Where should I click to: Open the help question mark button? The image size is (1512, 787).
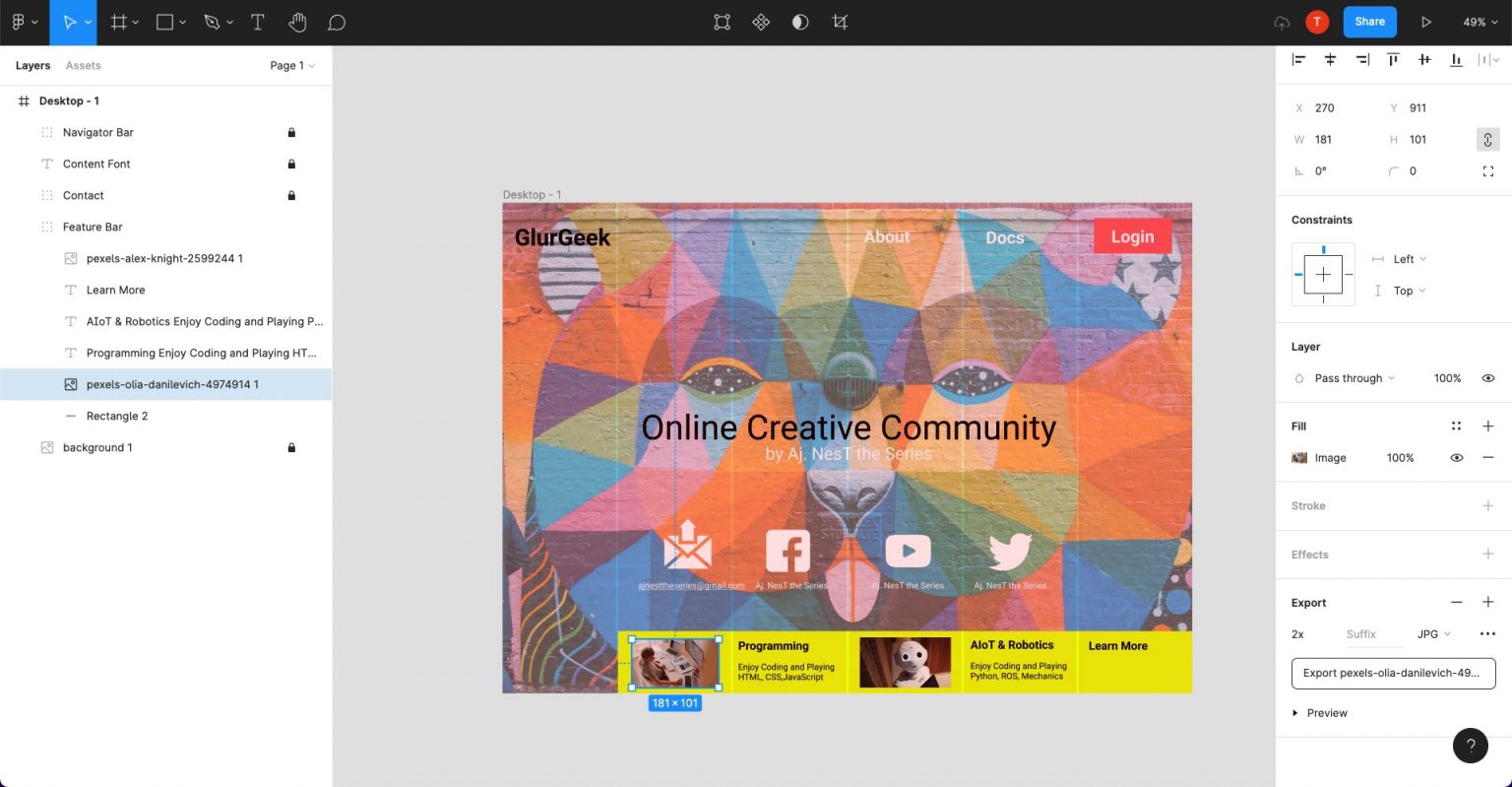point(1470,746)
